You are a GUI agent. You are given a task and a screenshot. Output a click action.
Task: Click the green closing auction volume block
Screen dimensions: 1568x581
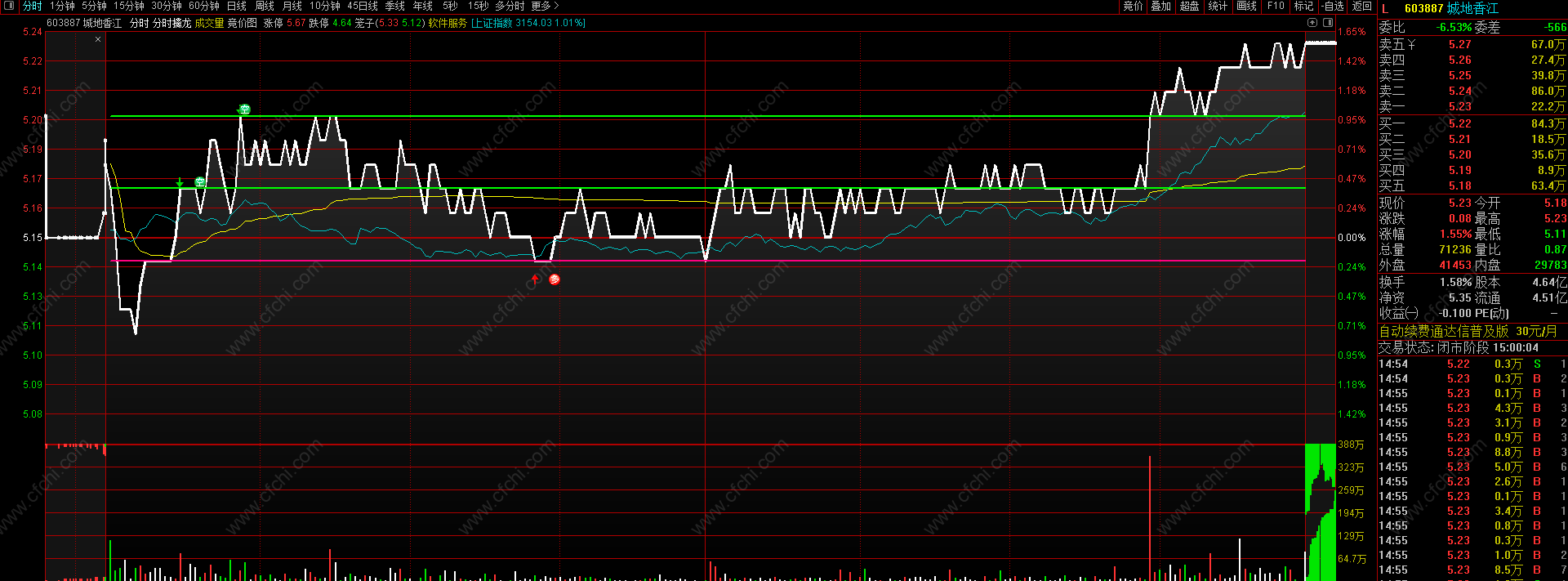pyautogui.click(x=1321, y=512)
